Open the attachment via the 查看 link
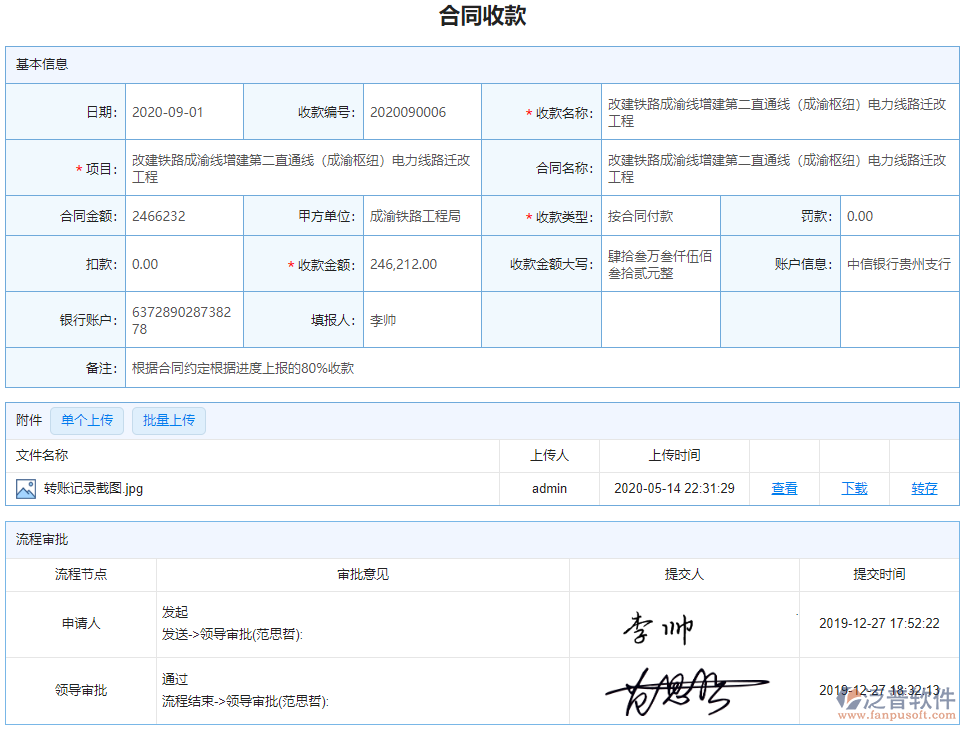 784,488
